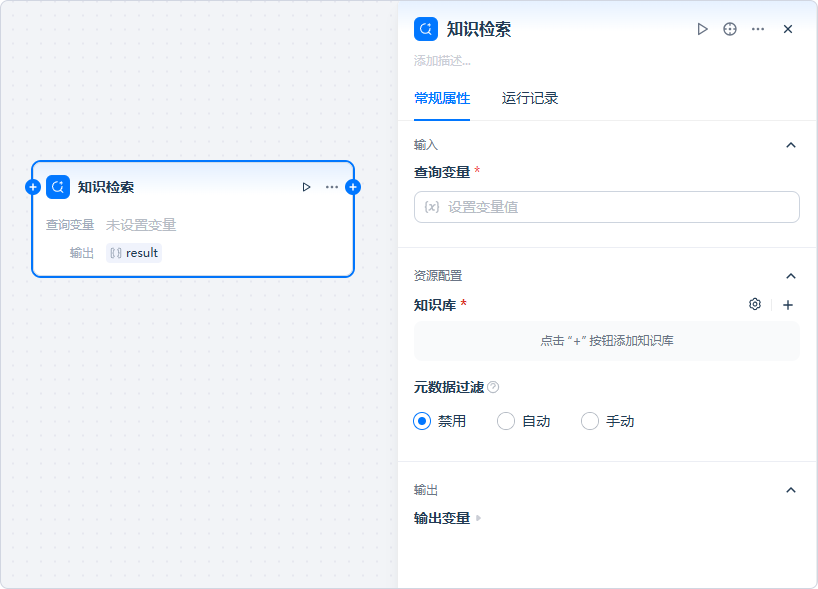Screen dimensions: 818x589
Task: Collapse the 输出 section
Action: click(x=791, y=490)
